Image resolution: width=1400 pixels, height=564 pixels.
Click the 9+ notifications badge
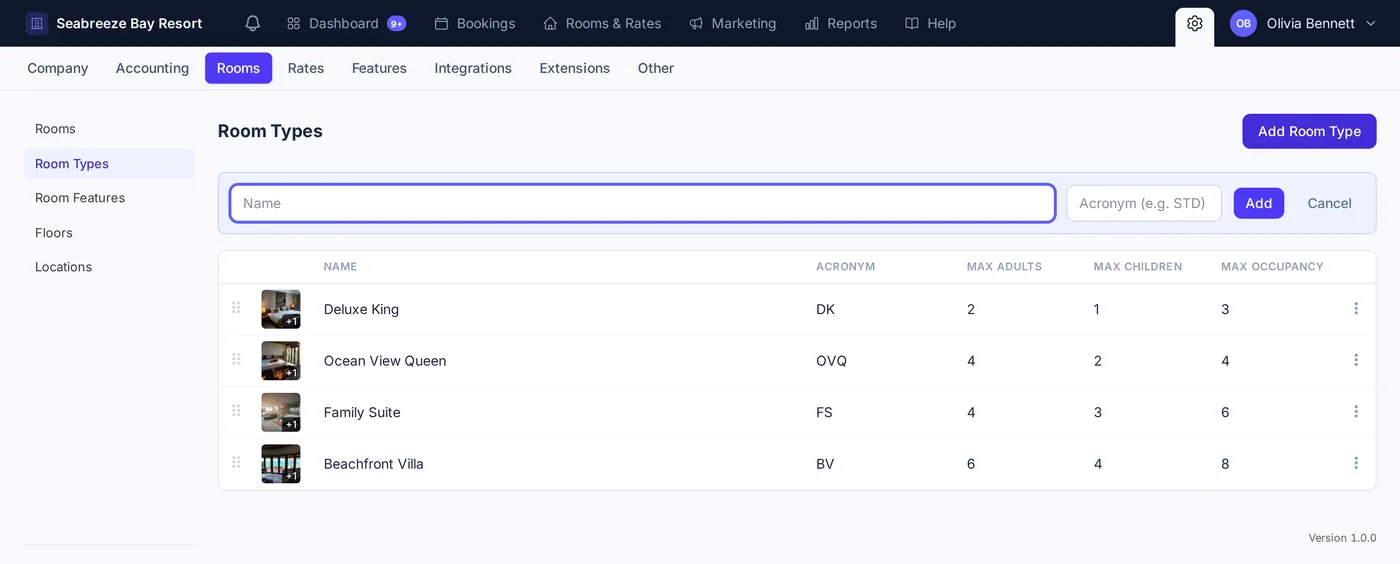click(x=396, y=23)
